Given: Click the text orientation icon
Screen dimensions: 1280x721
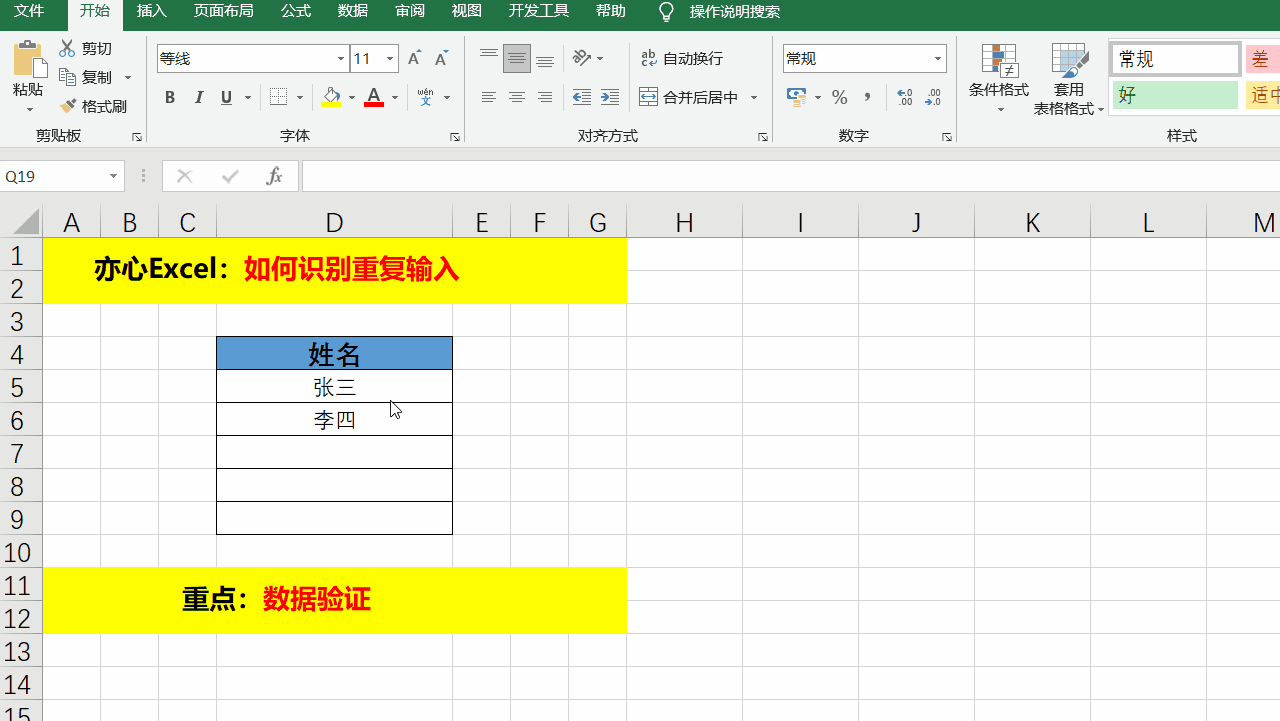Looking at the screenshot, I should (582, 59).
